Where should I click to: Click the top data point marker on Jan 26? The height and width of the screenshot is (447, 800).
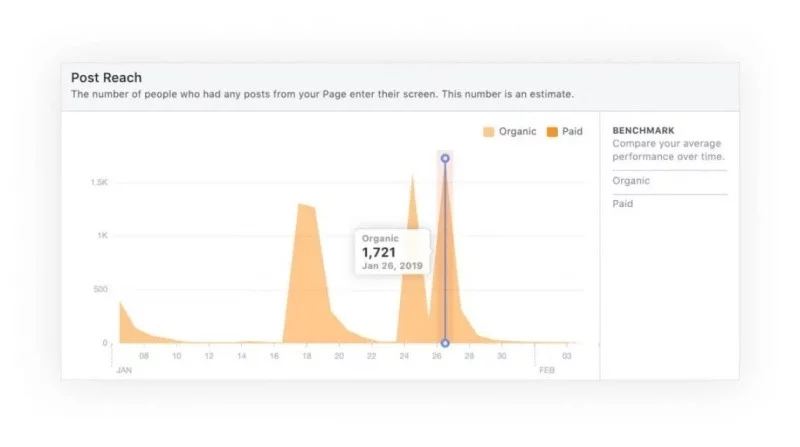click(x=445, y=158)
